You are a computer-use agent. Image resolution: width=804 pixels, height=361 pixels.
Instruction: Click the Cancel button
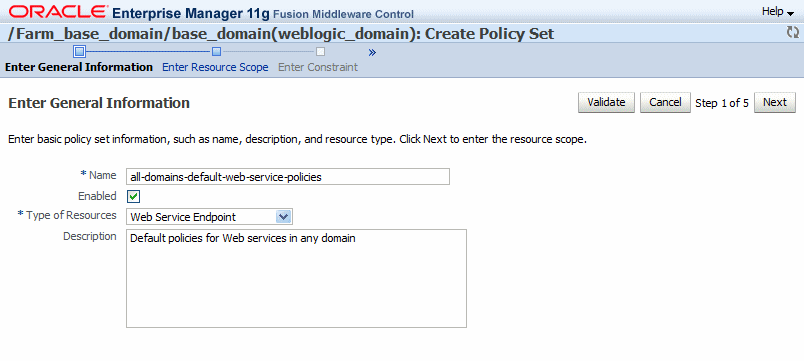coord(665,103)
